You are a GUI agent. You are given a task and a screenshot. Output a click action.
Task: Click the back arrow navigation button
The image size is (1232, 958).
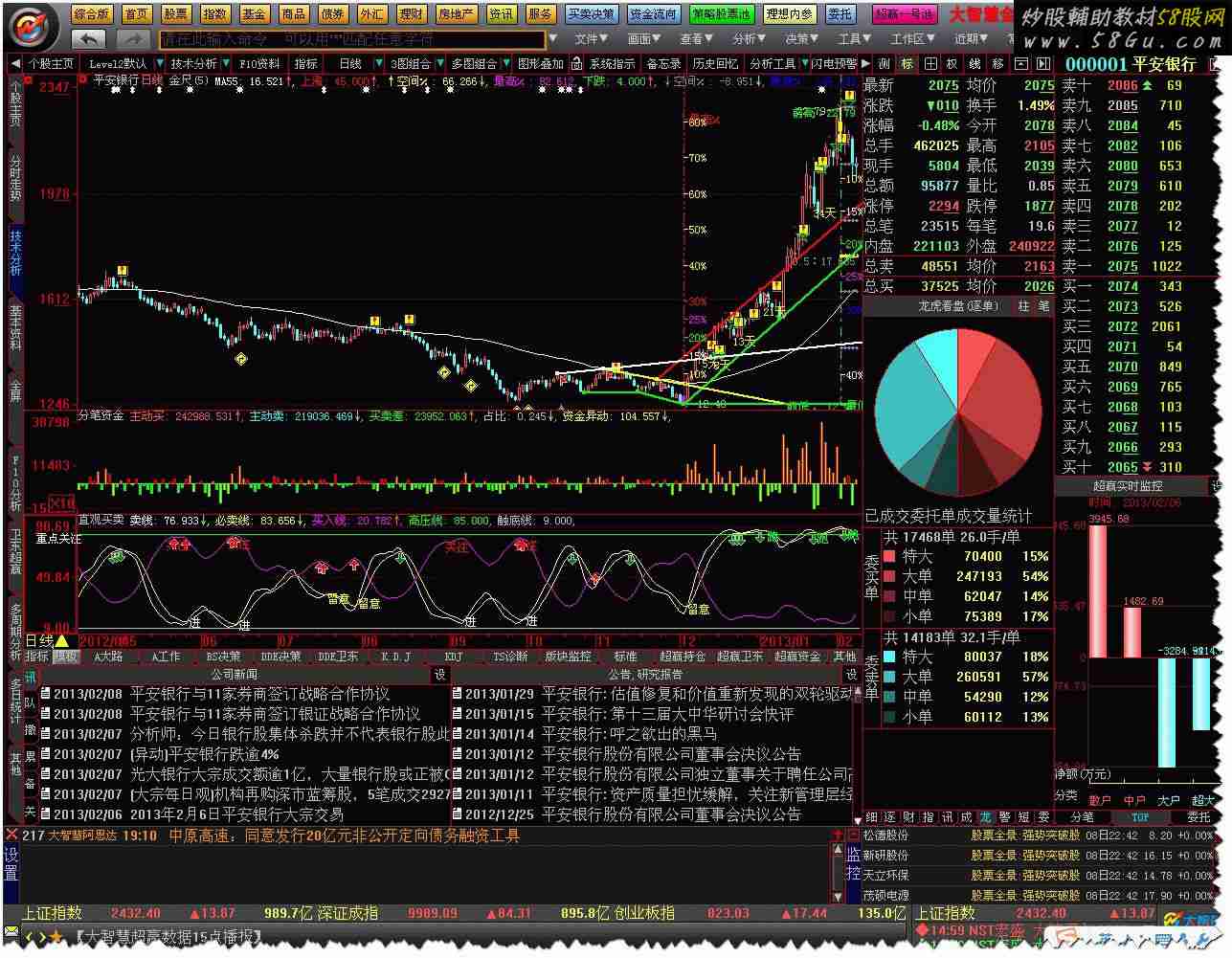tap(89, 38)
